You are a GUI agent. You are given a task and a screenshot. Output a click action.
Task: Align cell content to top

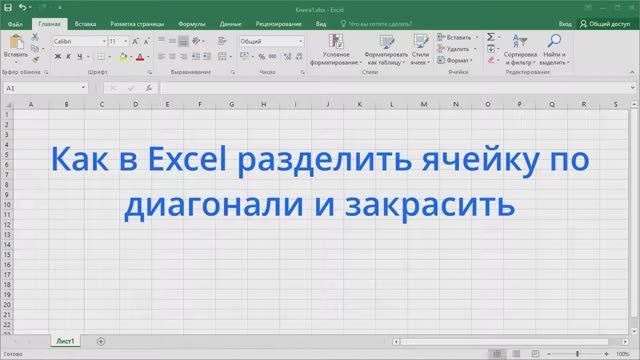(162, 41)
